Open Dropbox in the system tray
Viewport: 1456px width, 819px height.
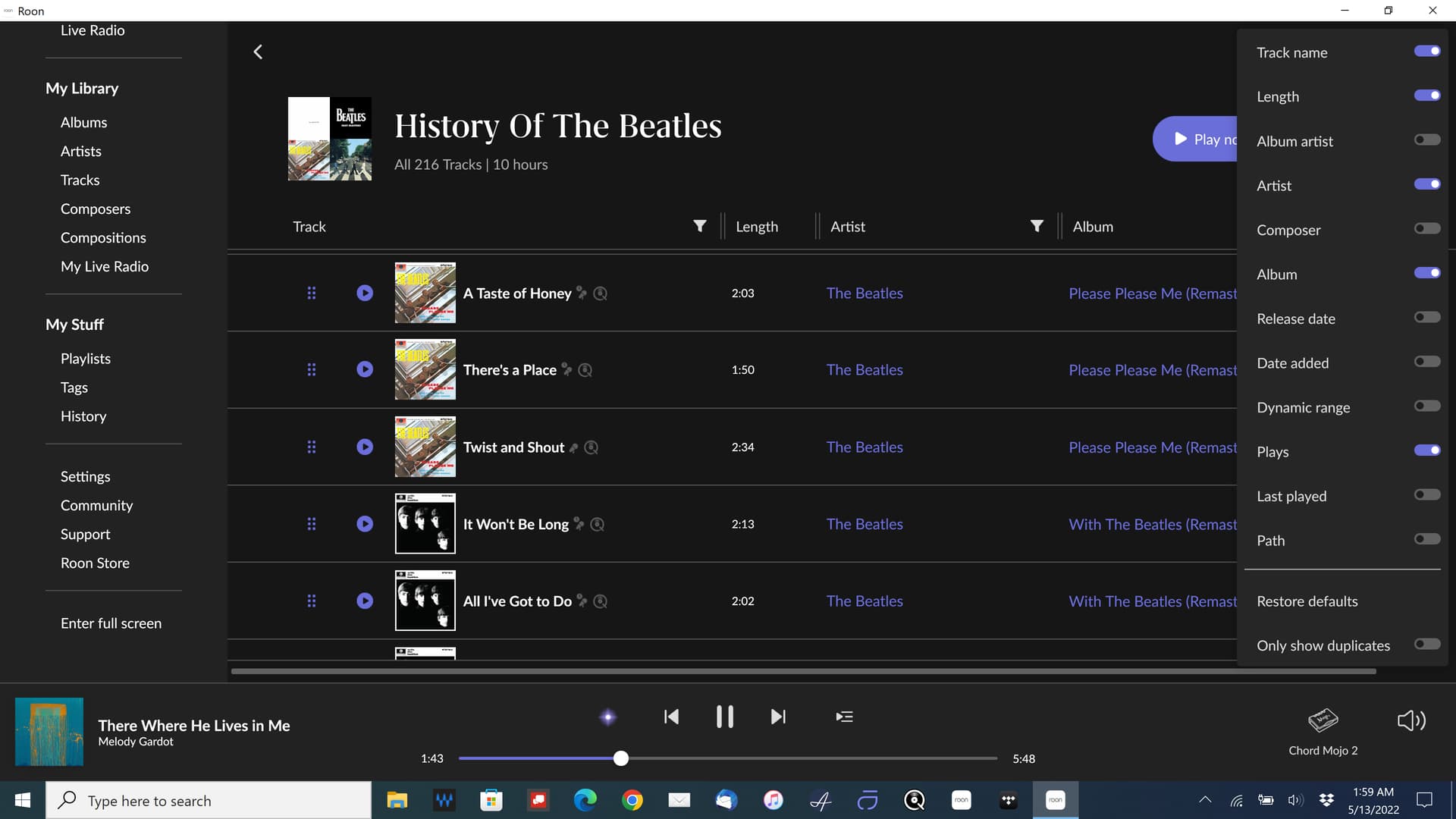[x=1326, y=800]
